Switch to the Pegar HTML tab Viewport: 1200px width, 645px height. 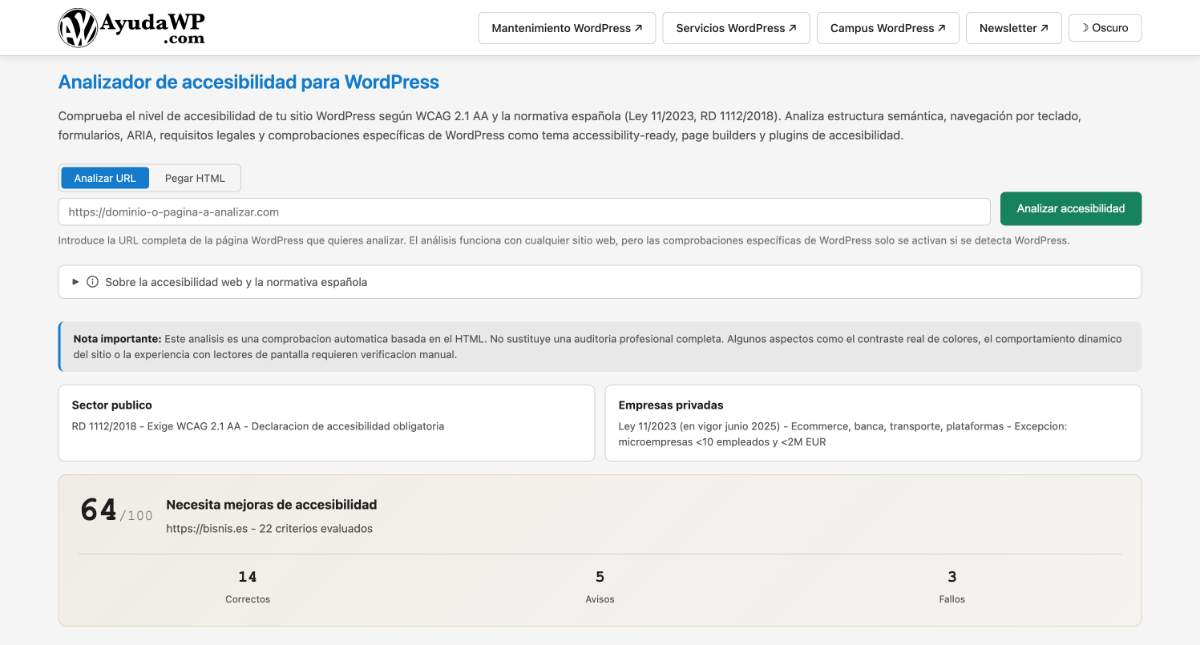click(x=195, y=178)
